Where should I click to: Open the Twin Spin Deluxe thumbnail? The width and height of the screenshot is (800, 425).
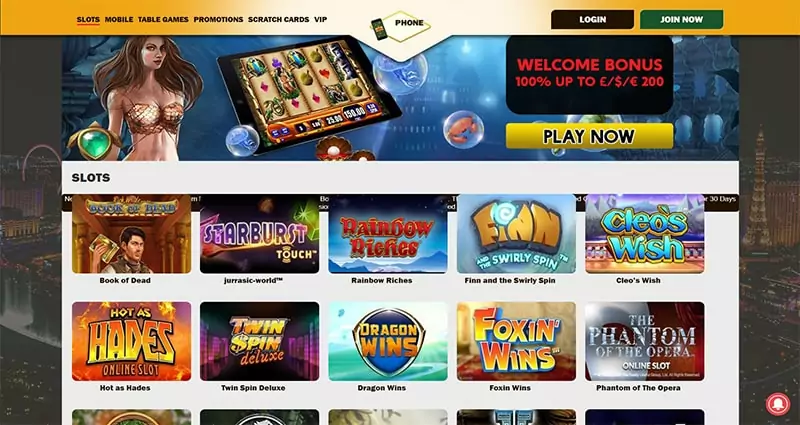pyautogui.click(x=259, y=341)
